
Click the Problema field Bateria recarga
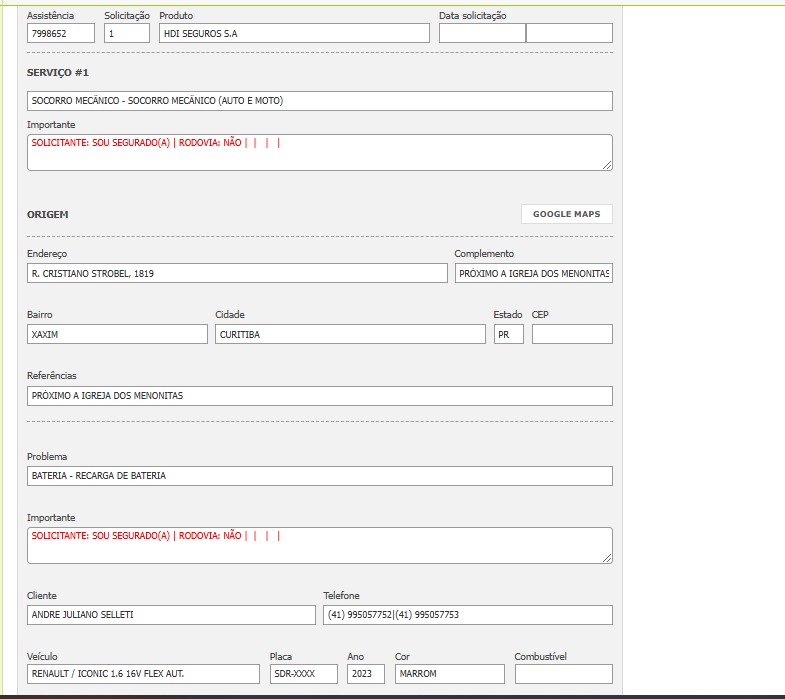[x=319, y=476]
